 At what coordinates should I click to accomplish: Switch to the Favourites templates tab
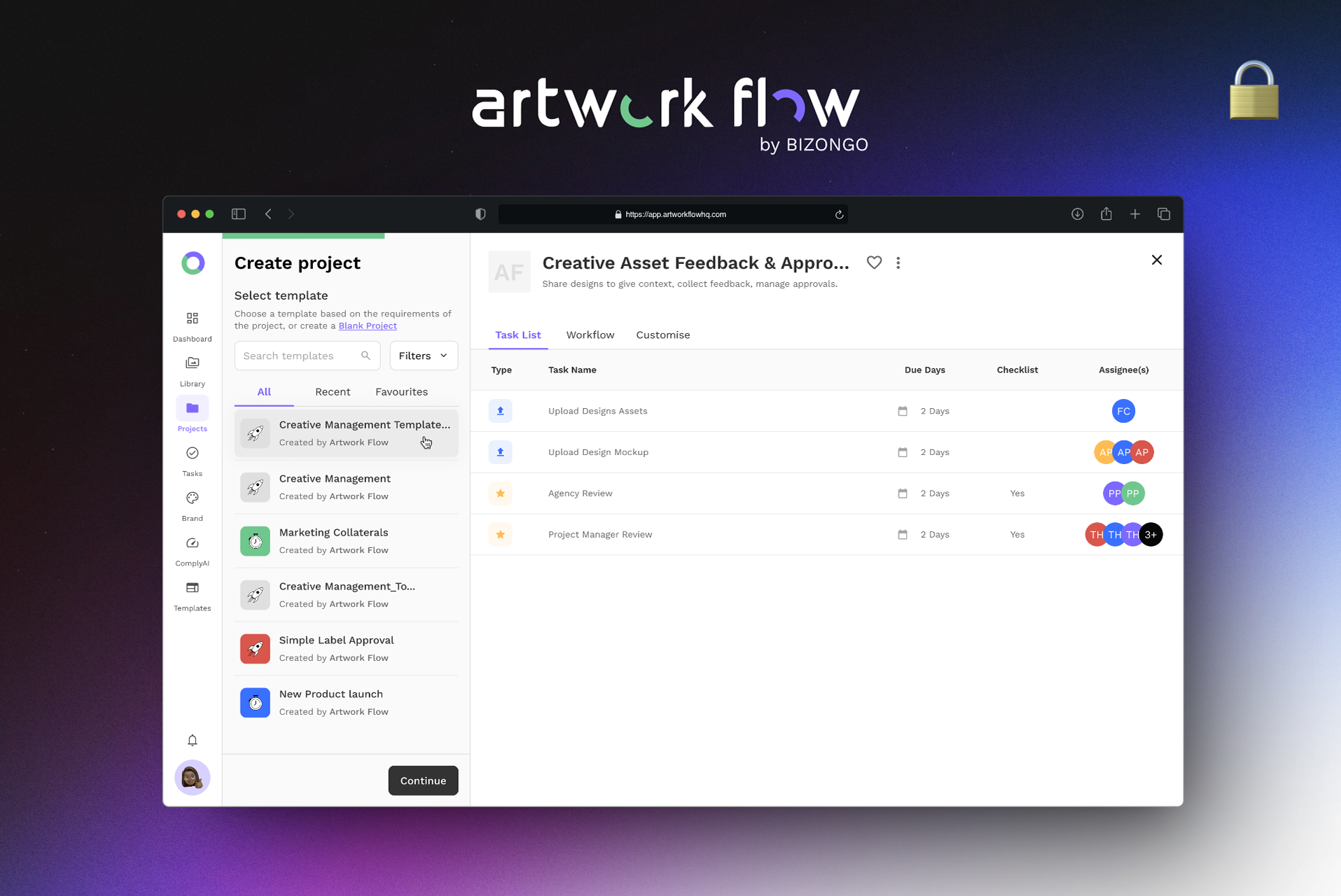click(x=401, y=392)
